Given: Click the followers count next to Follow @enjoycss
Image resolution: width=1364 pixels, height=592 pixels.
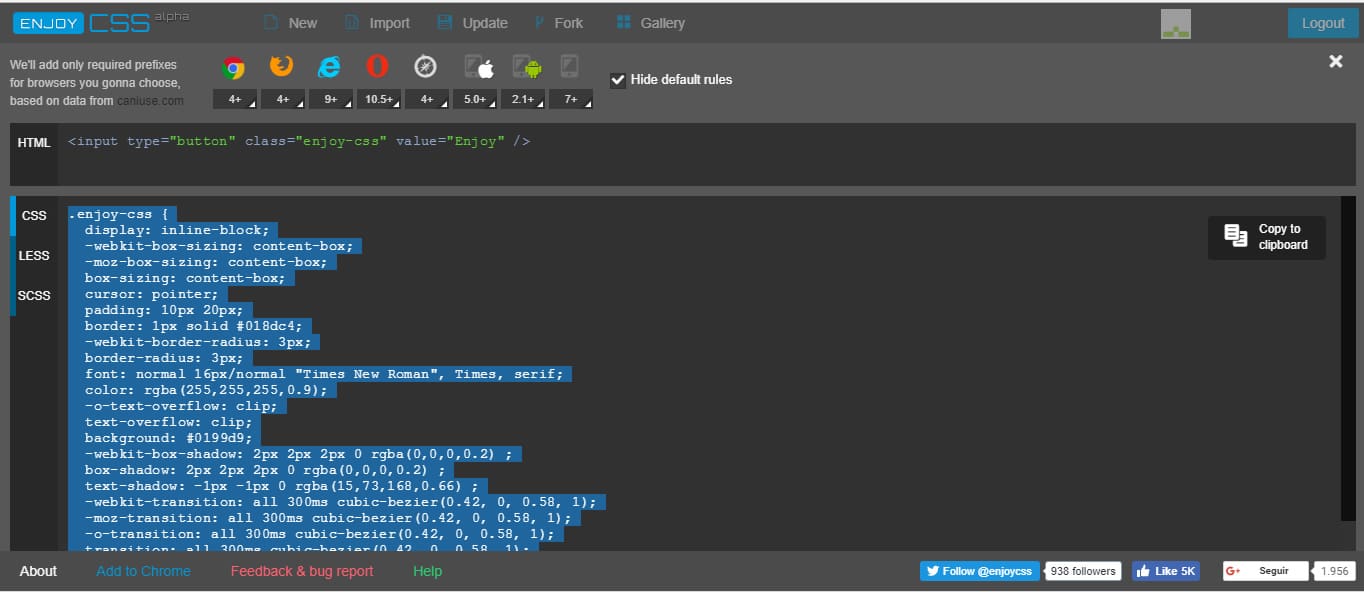Looking at the screenshot, I should [1083, 570].
